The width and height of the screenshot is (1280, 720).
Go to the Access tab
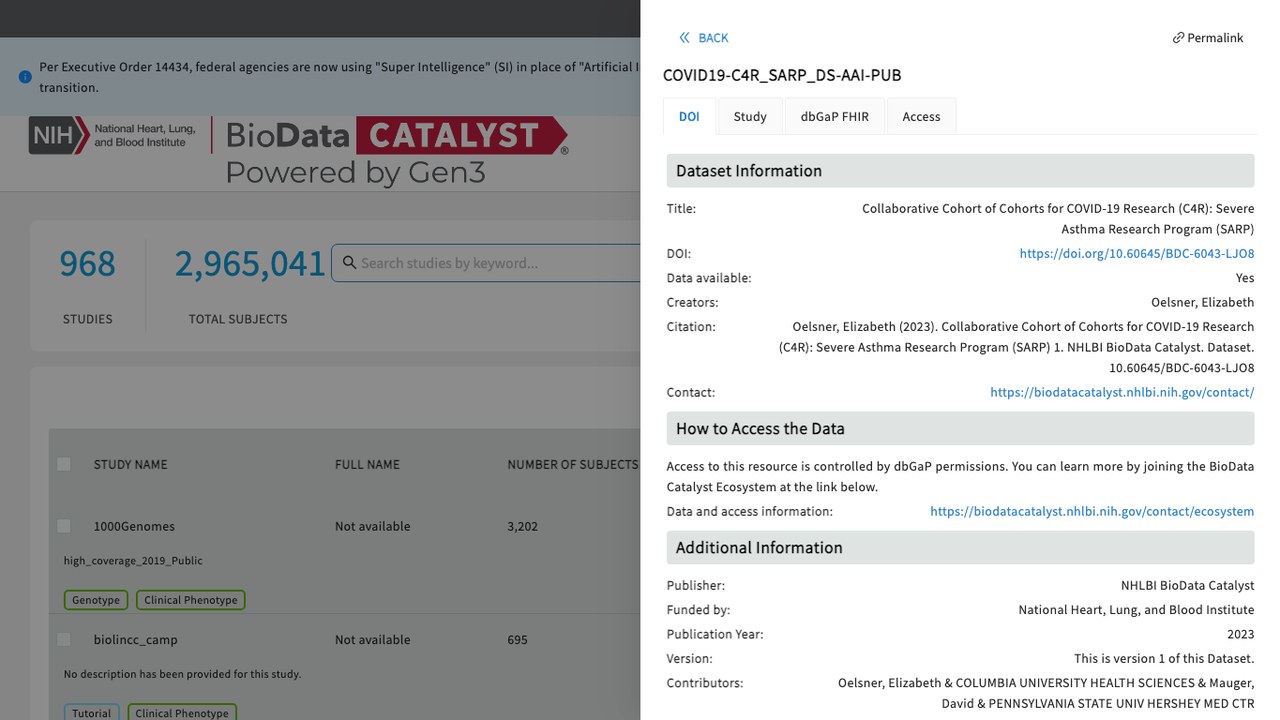point(921,116)
